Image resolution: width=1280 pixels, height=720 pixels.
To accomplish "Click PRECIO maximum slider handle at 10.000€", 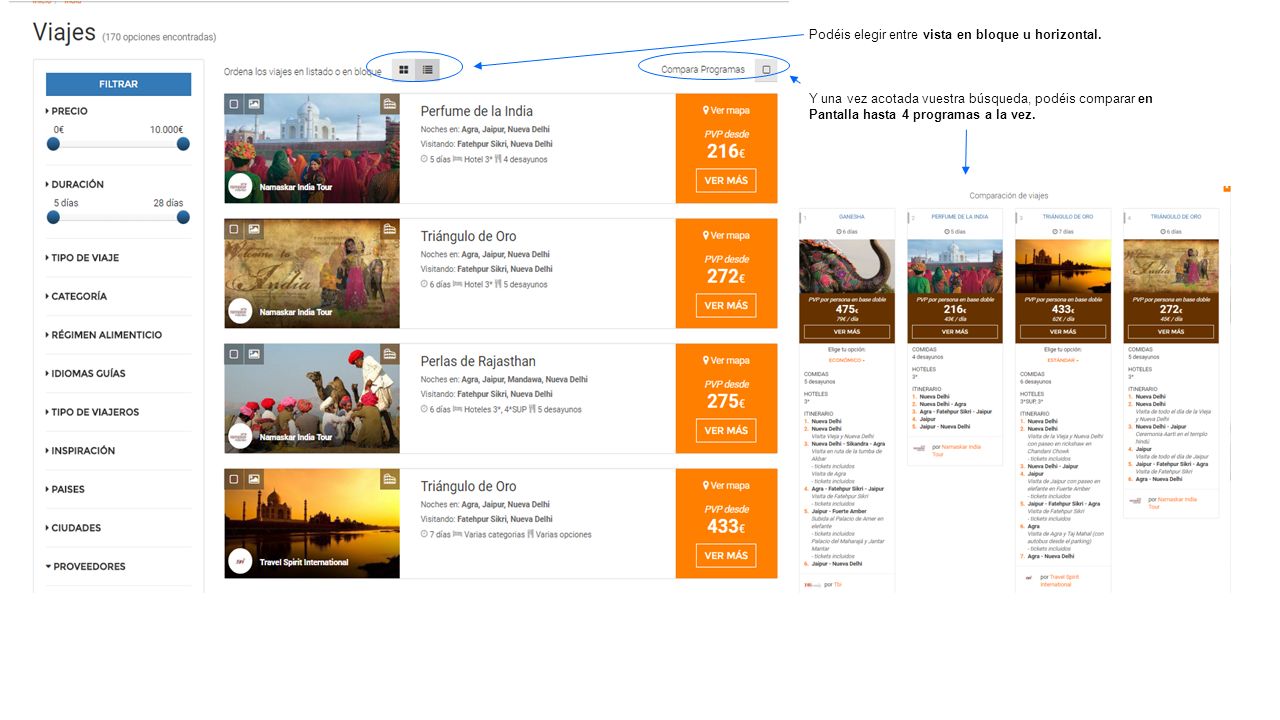I will [x=183, y=144].
